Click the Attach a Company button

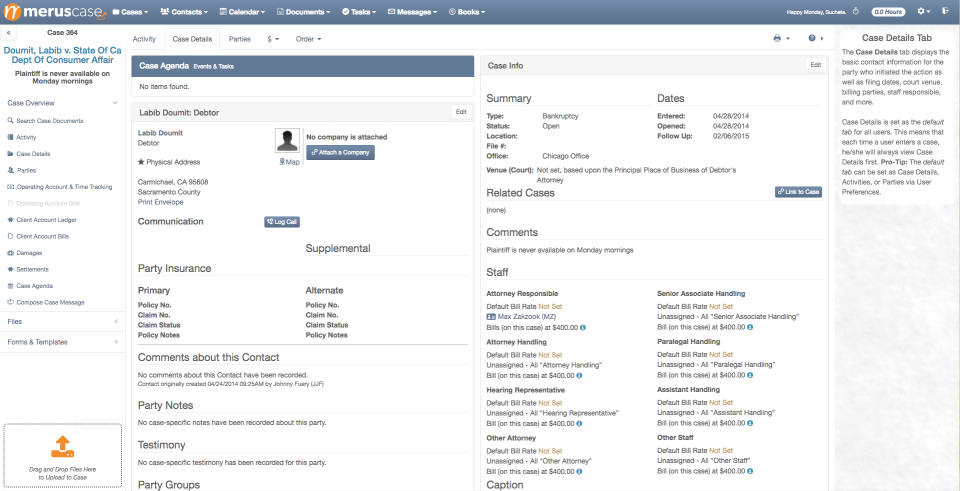point(340,152)
